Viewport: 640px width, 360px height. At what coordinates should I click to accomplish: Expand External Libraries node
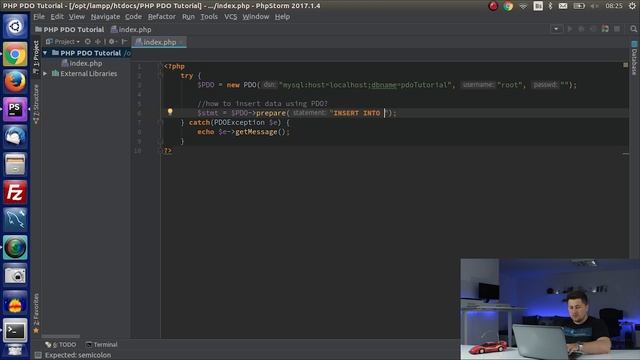tap(45, 74)
